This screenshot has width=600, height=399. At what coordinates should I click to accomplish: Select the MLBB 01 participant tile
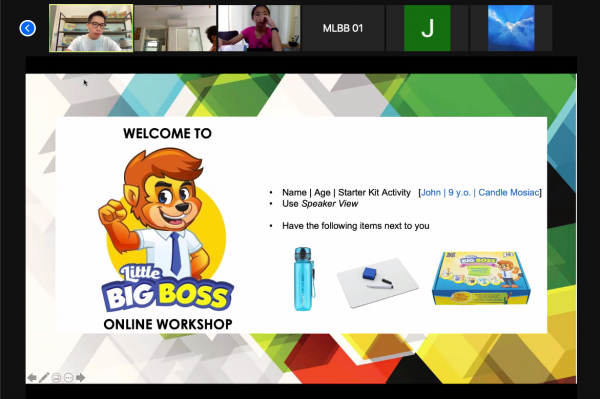(343, 28)
